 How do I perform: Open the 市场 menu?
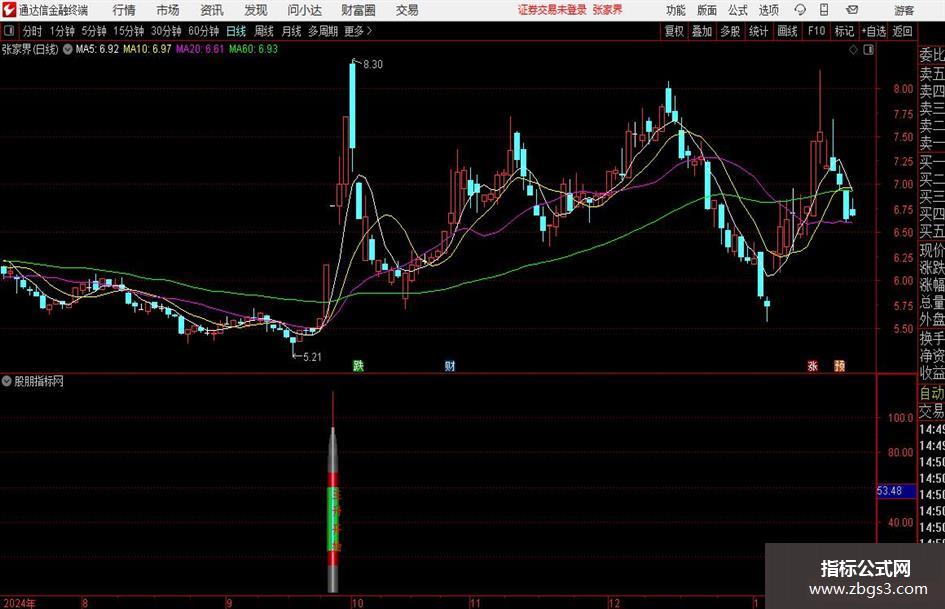click(168, 10)
